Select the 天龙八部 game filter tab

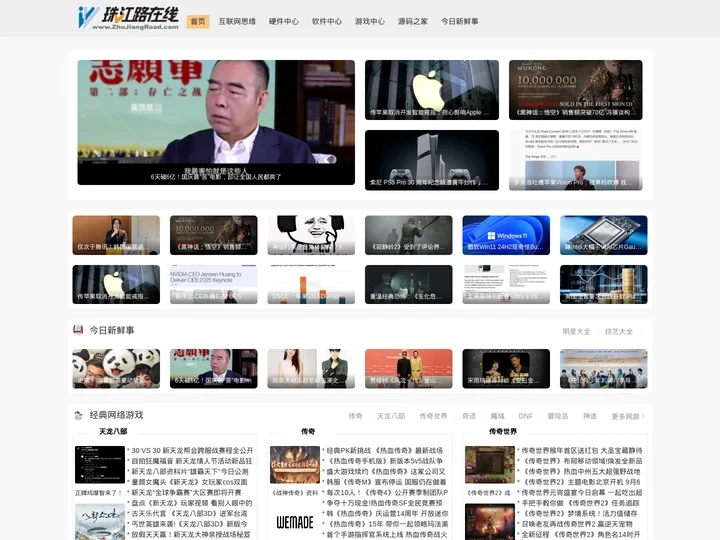click(391, 416)
